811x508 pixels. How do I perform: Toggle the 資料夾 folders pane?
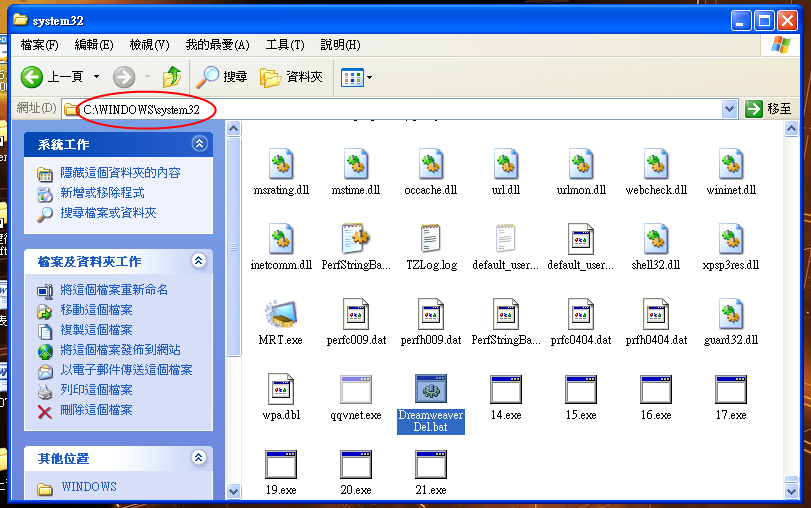pyautogui.click(x=291, y=77)
